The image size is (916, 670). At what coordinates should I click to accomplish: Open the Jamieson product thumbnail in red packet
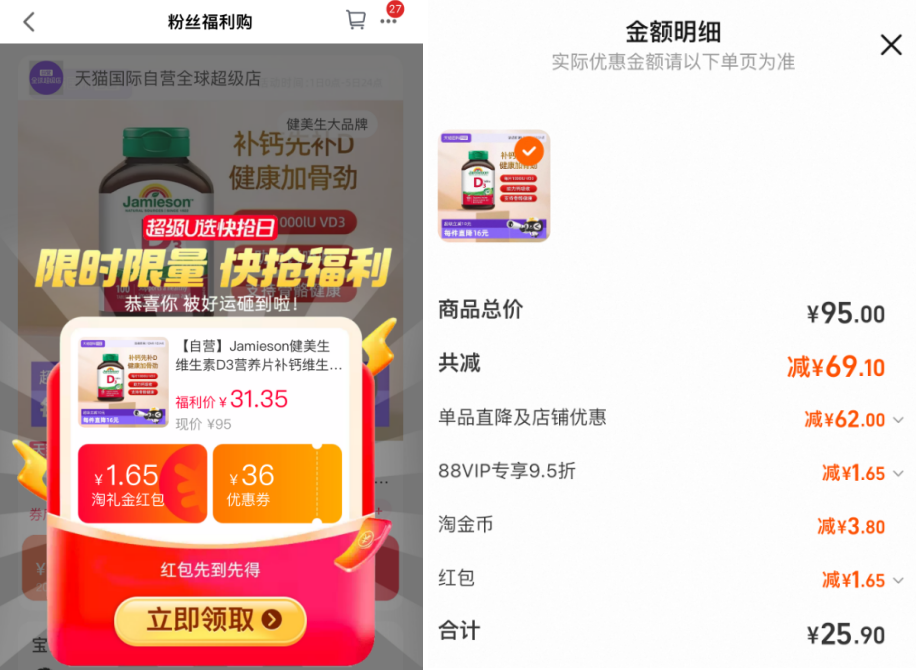123,381
